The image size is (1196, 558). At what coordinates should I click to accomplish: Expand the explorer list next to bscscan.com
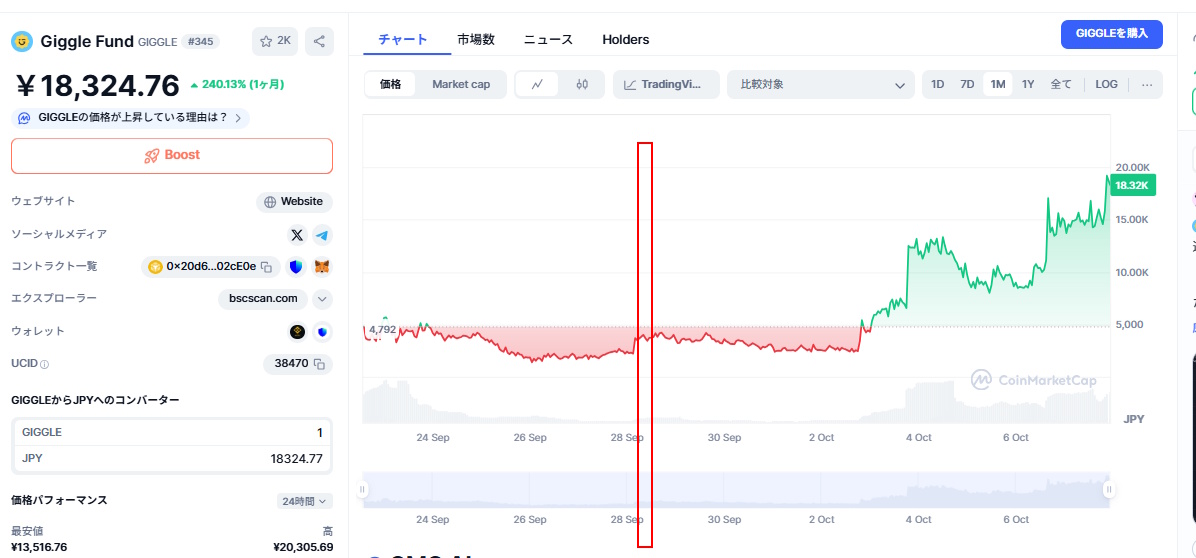pos(322,298)
